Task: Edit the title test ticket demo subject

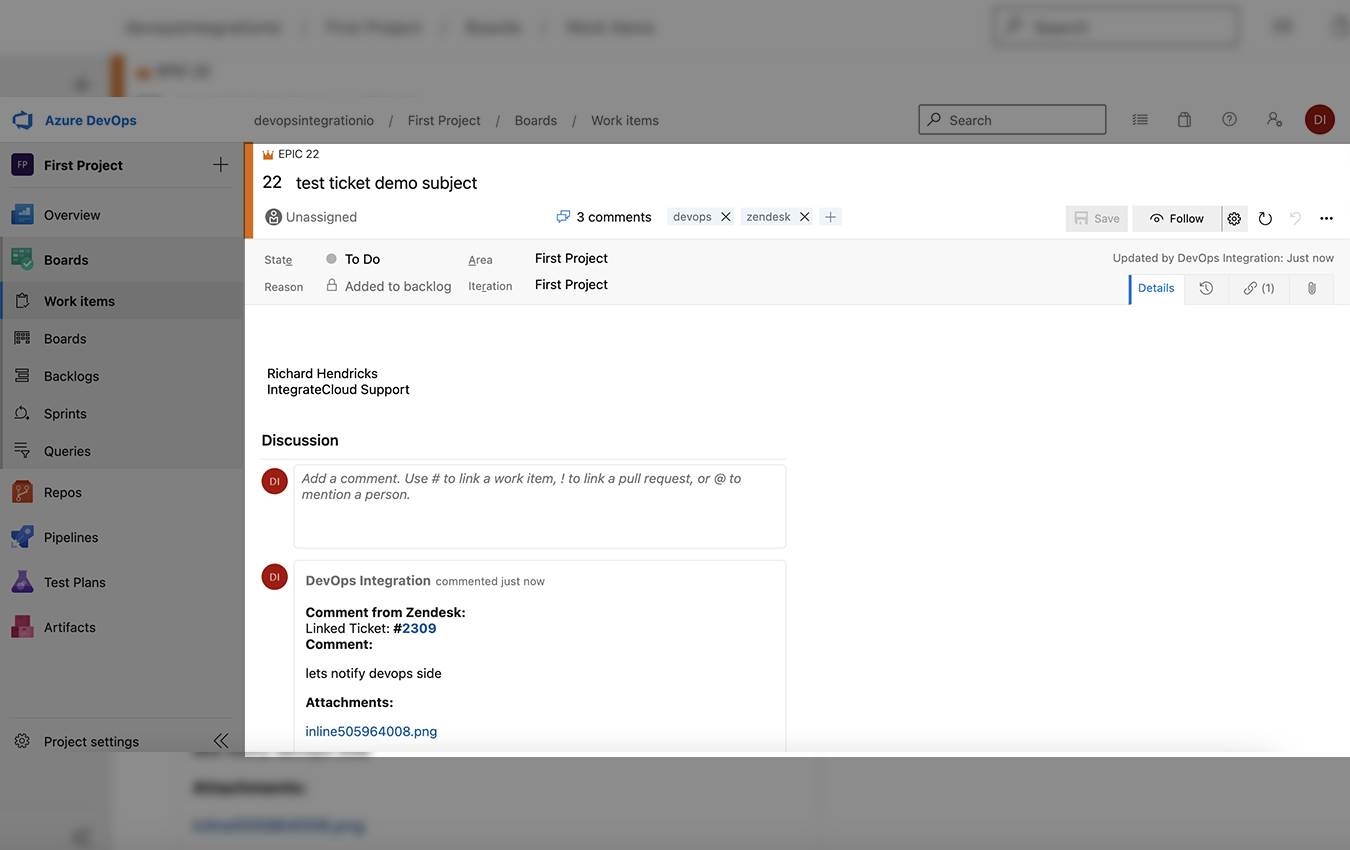Action: point(386,183)
